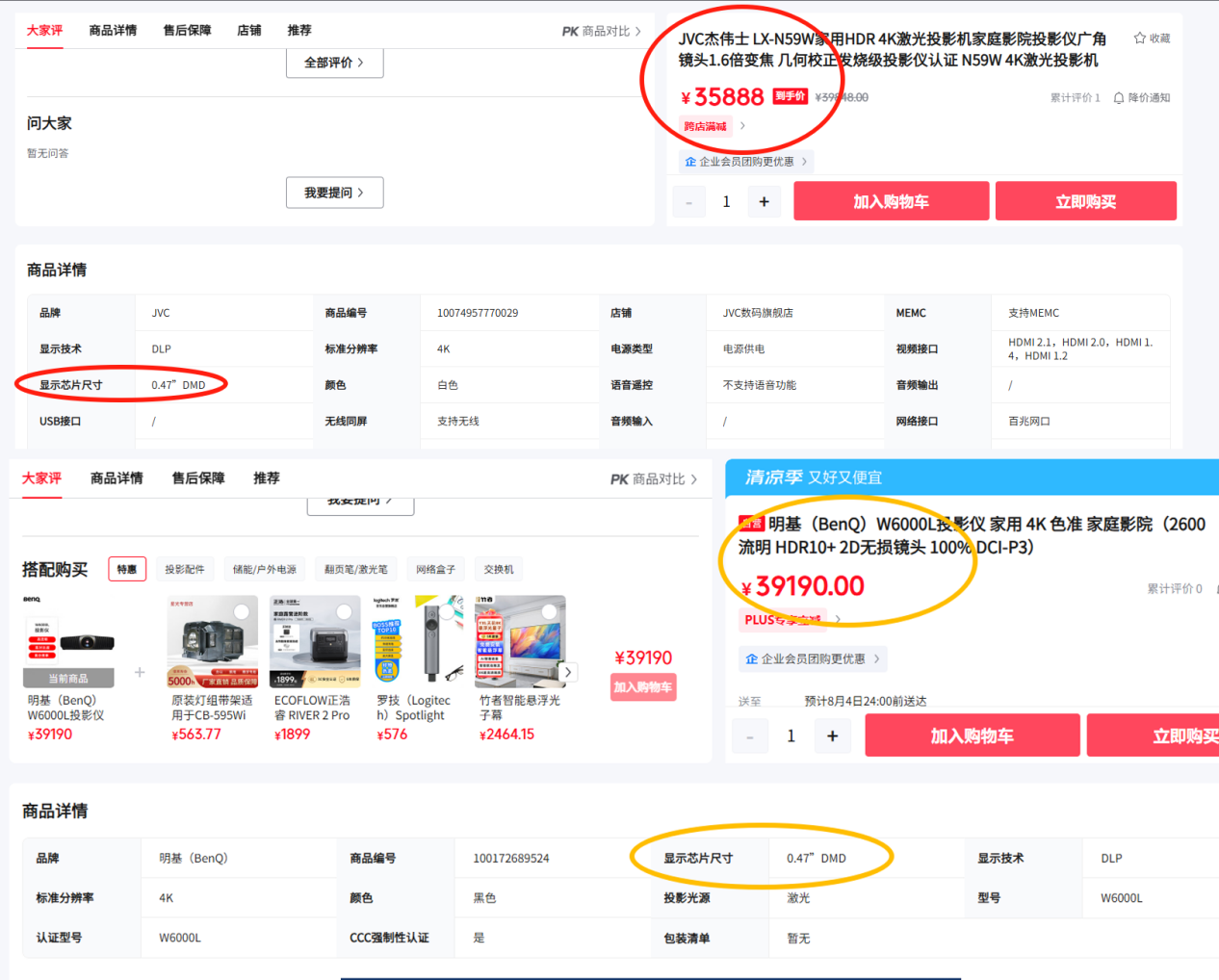Increase quantity with plus on JVC page
Screen dimensions: 1219x980
pos(765,201)
